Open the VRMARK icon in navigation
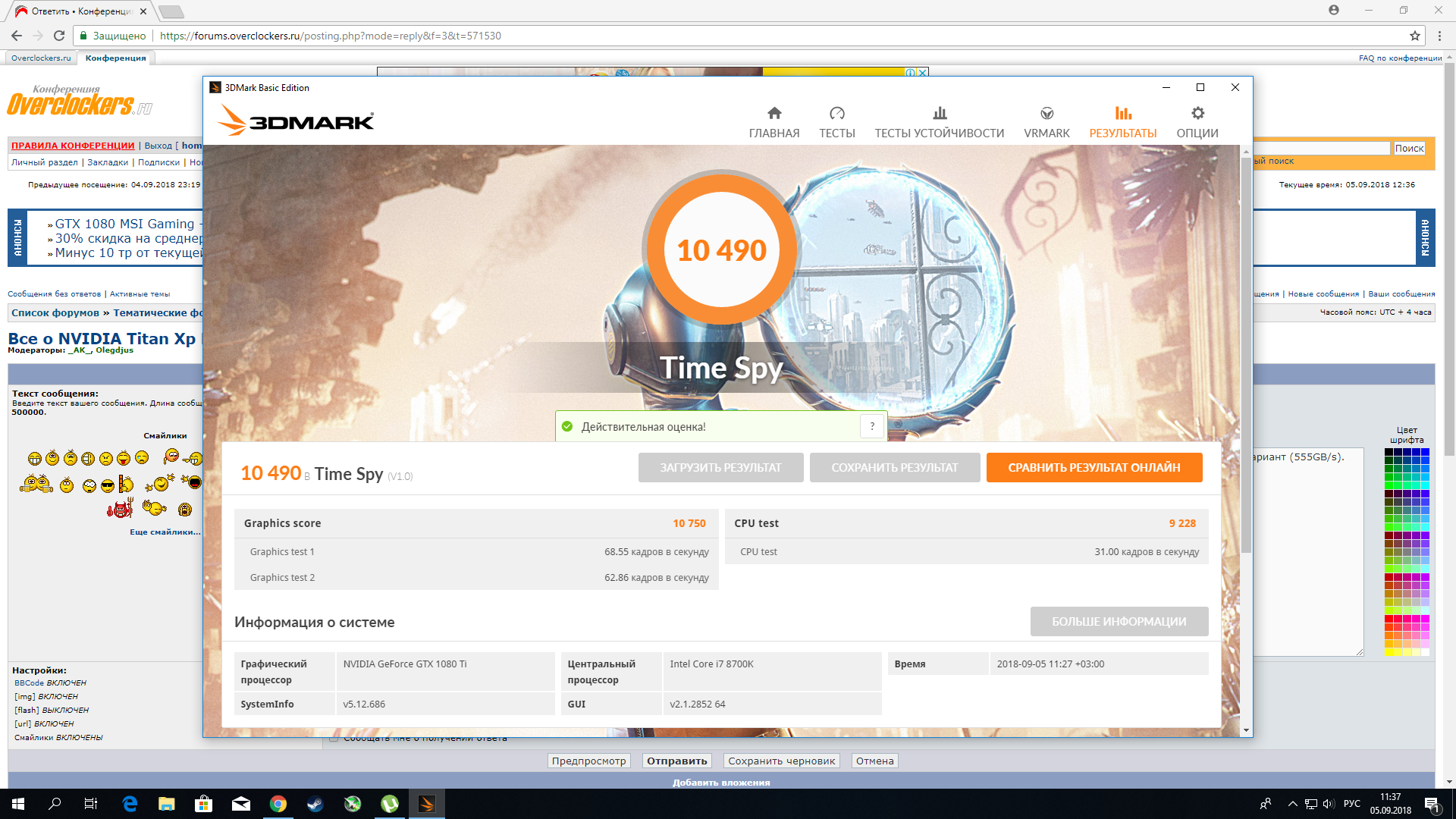 [x=1046, y=114]
